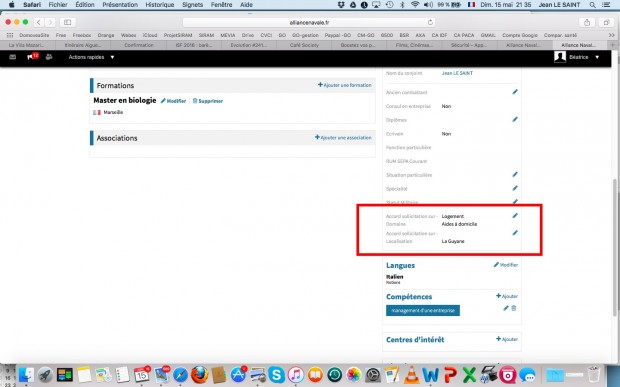Click the management d'une entreprise tag
620x387 pixels.
423,311
